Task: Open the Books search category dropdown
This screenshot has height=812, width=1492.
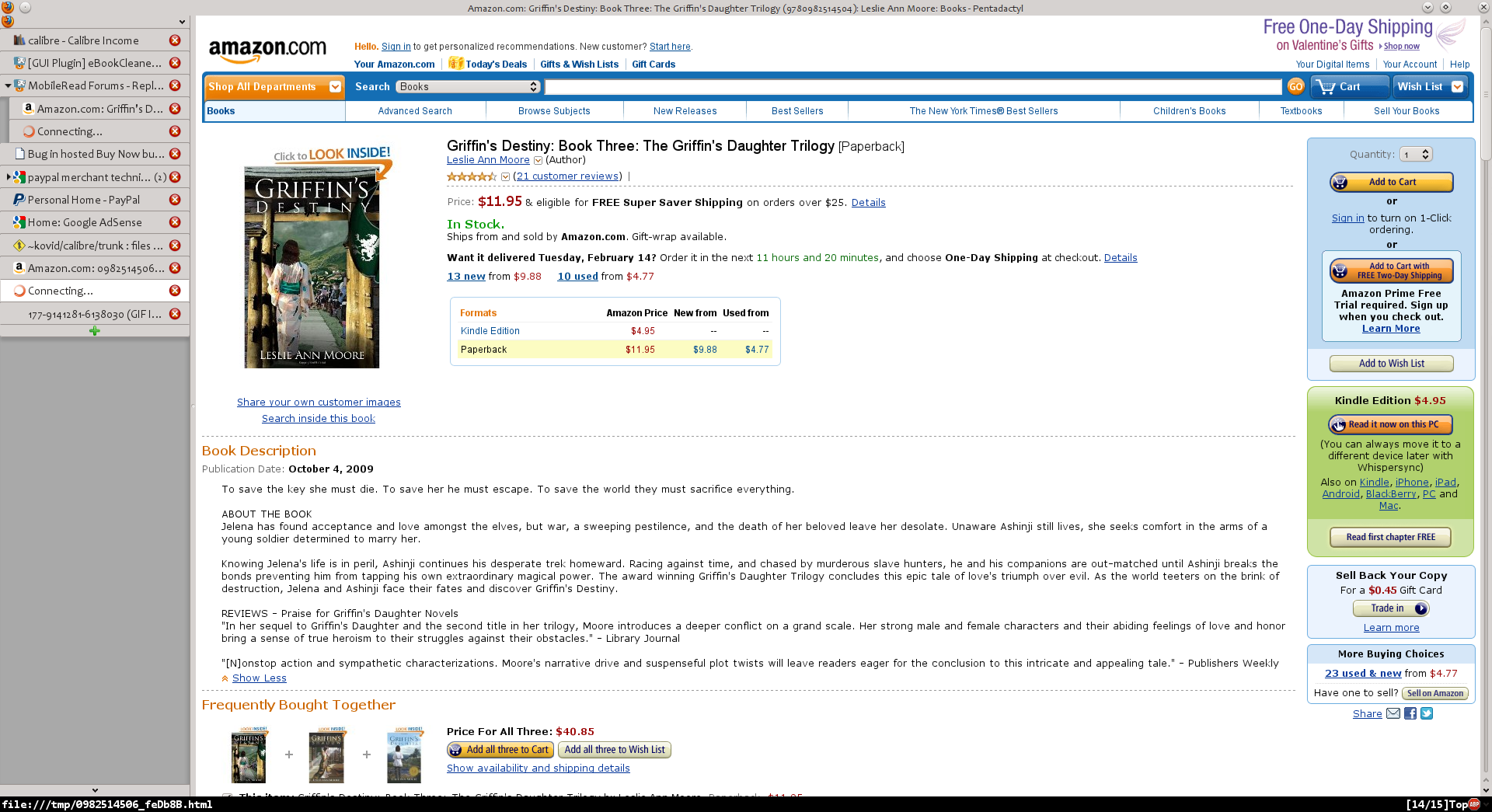Action: (x=468, y=87)
